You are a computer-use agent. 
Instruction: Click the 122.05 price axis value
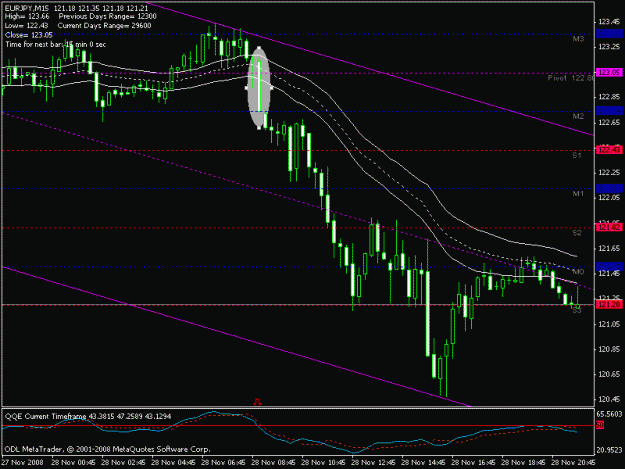609,198
